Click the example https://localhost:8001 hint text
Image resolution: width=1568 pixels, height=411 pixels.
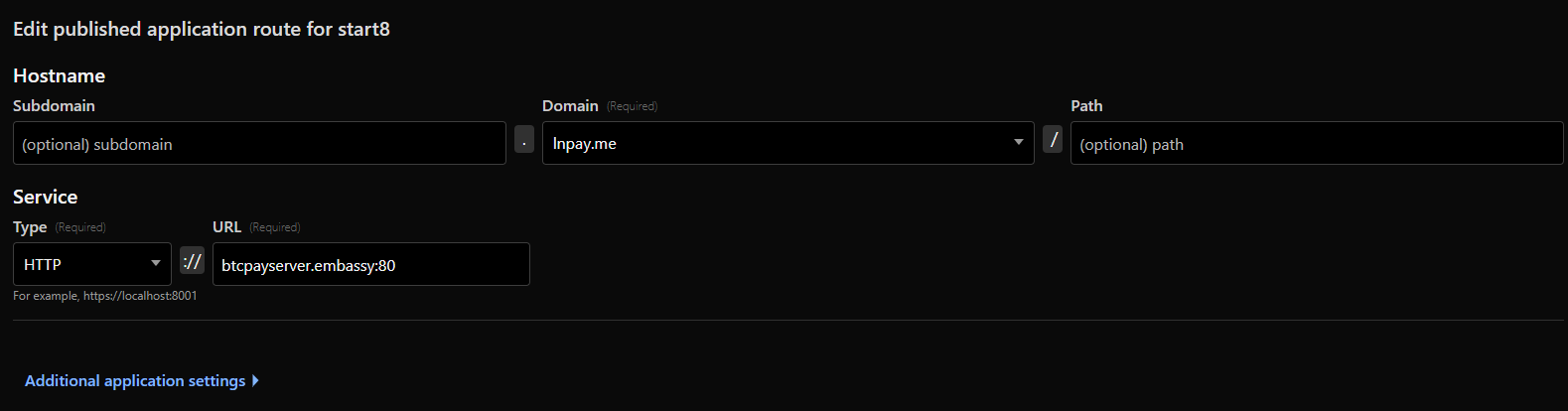105,296
